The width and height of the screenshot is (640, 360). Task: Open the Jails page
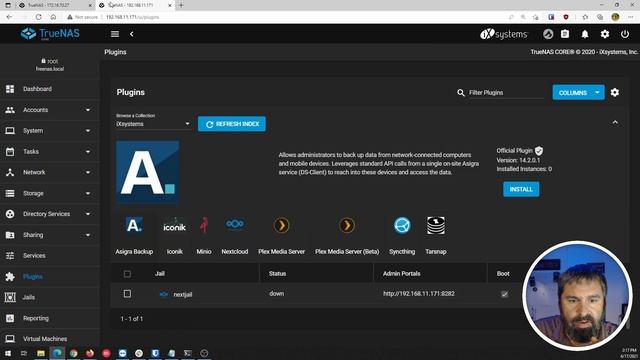point(50,297)
